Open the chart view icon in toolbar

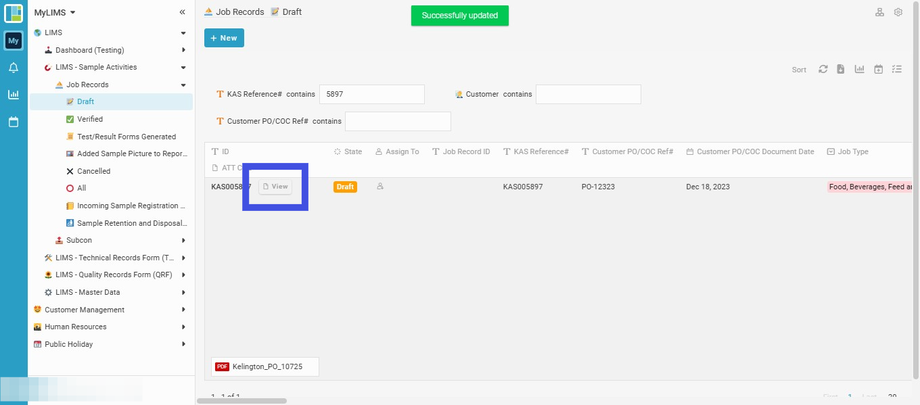tap(860, 69)
